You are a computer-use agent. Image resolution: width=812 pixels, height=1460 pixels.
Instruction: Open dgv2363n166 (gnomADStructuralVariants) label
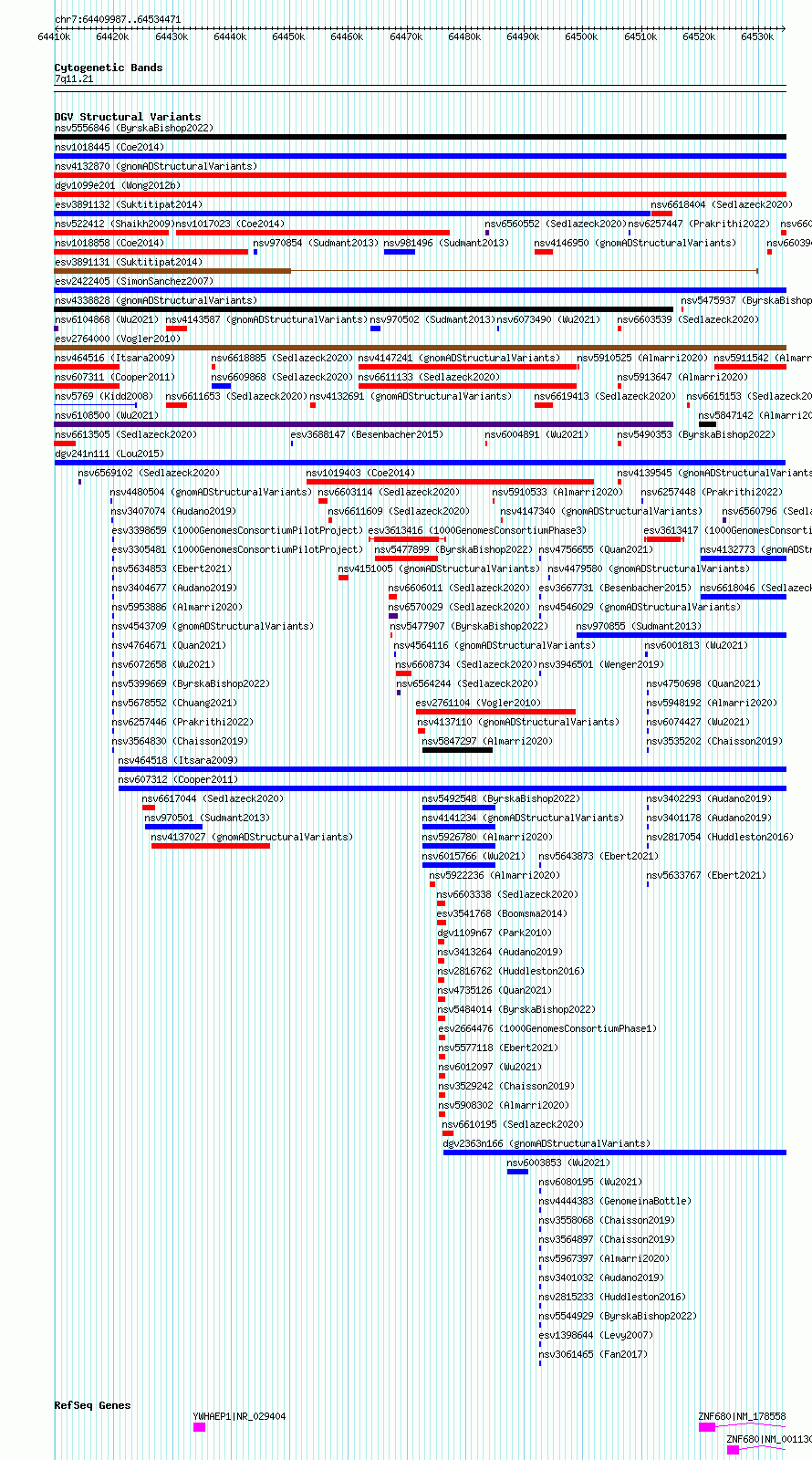coord(547,1143)
